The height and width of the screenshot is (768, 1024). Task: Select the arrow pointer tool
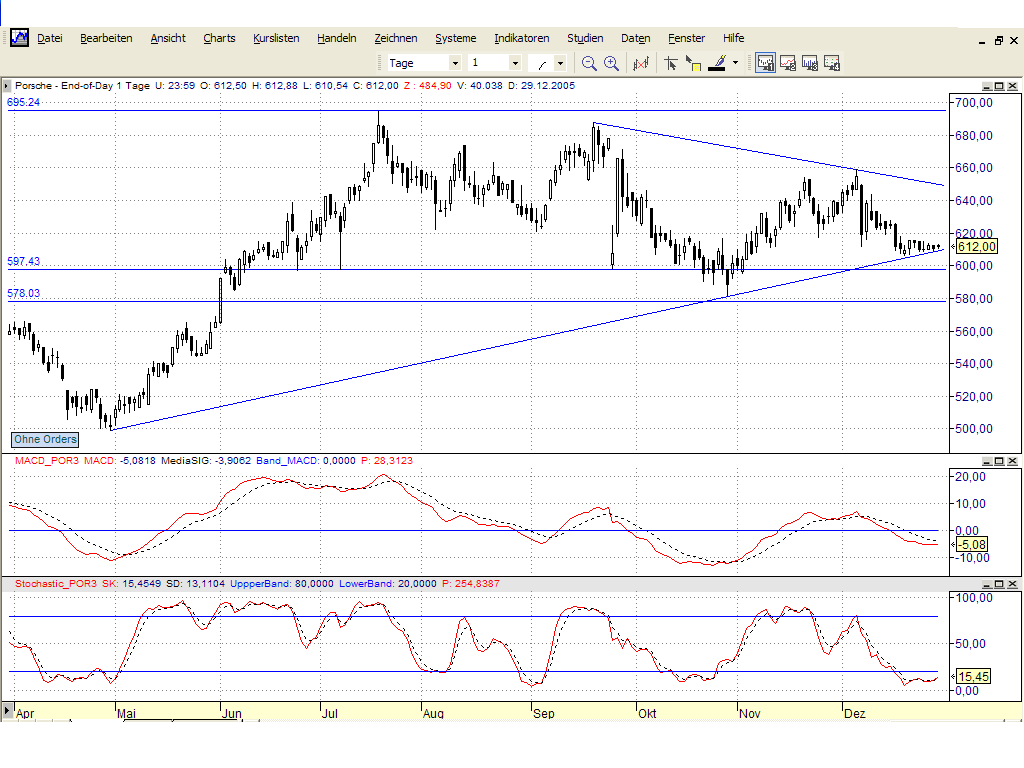671,62
